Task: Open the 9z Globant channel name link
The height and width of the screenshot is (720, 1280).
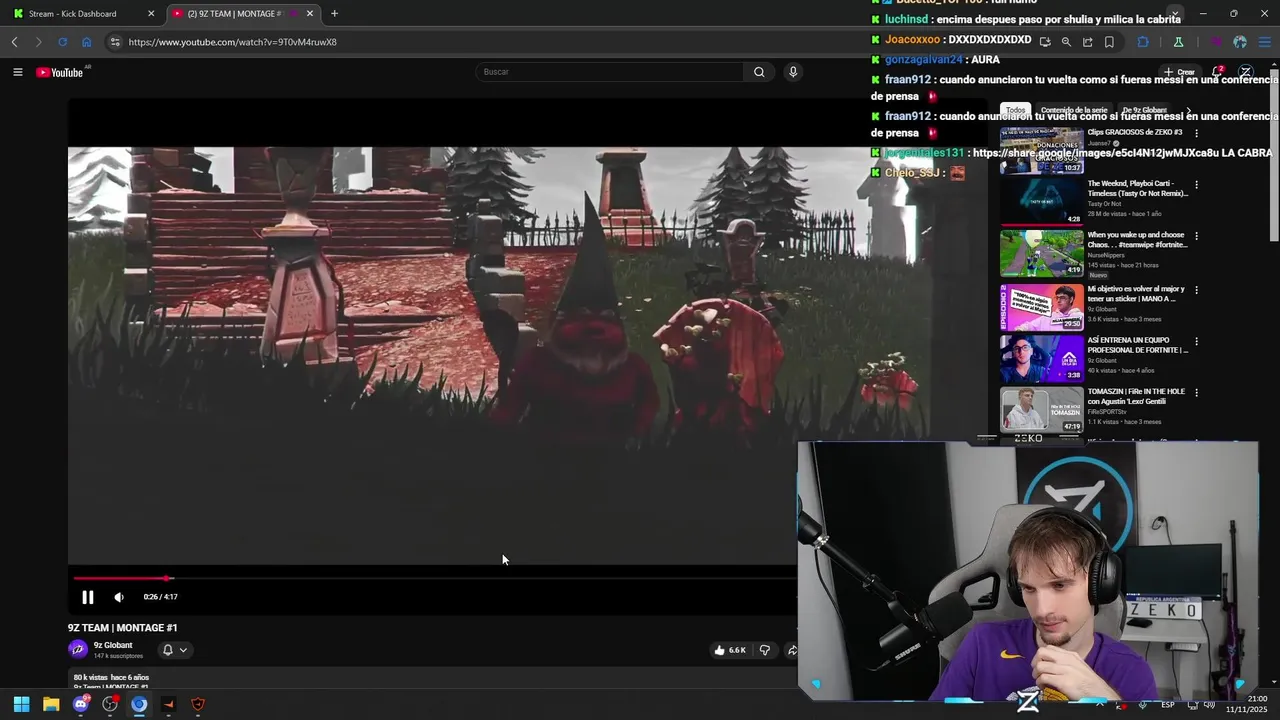Action: tap(113, 645)
